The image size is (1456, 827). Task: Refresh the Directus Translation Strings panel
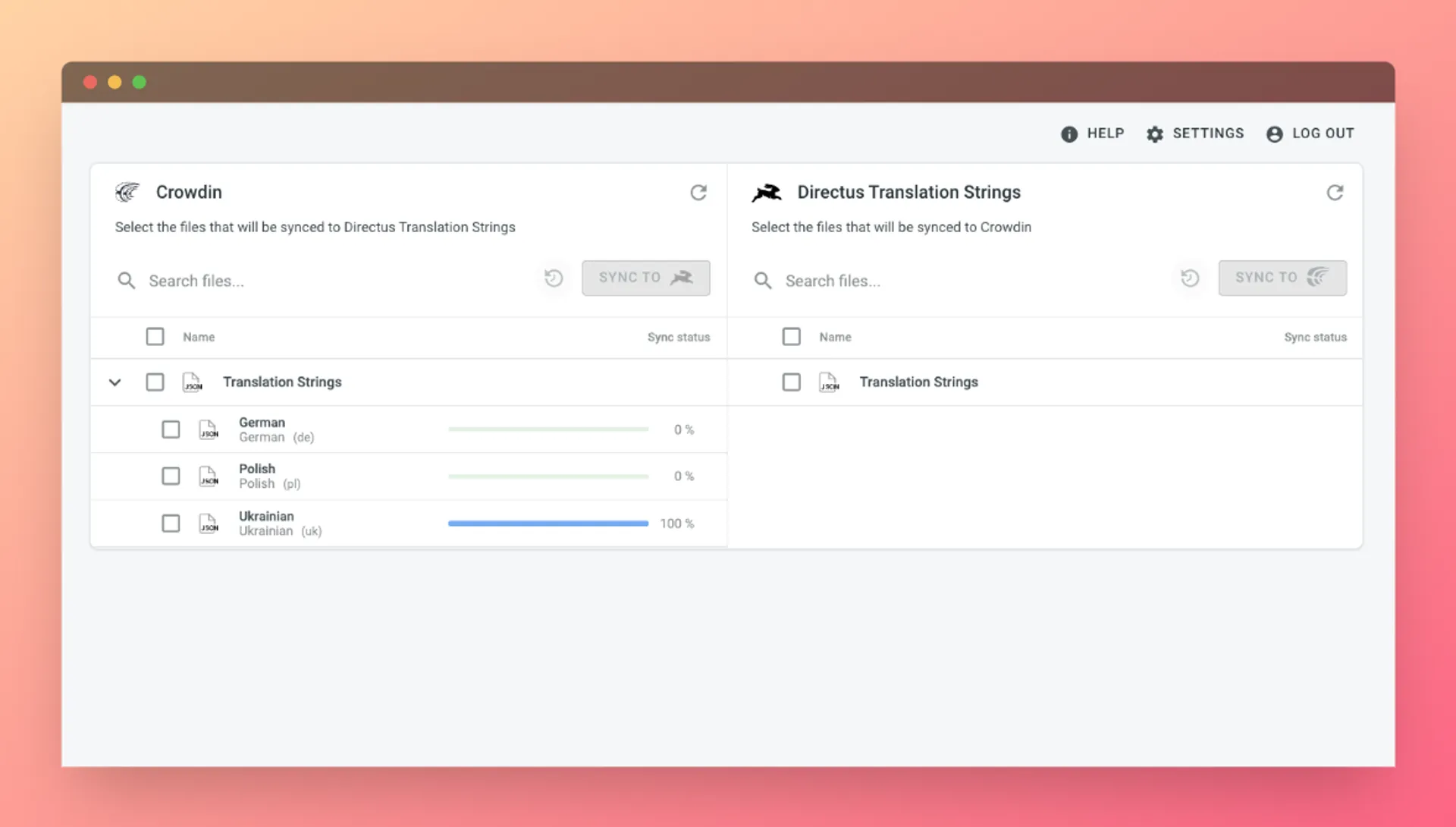click(1335, 193)
